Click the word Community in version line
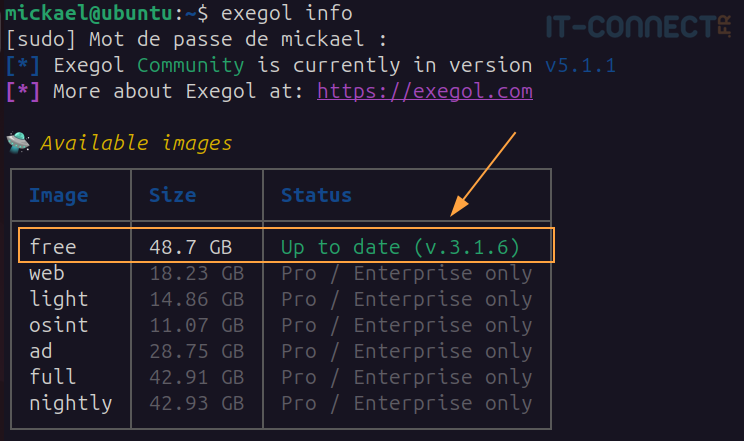744x441 pixels. pos(190,66)
